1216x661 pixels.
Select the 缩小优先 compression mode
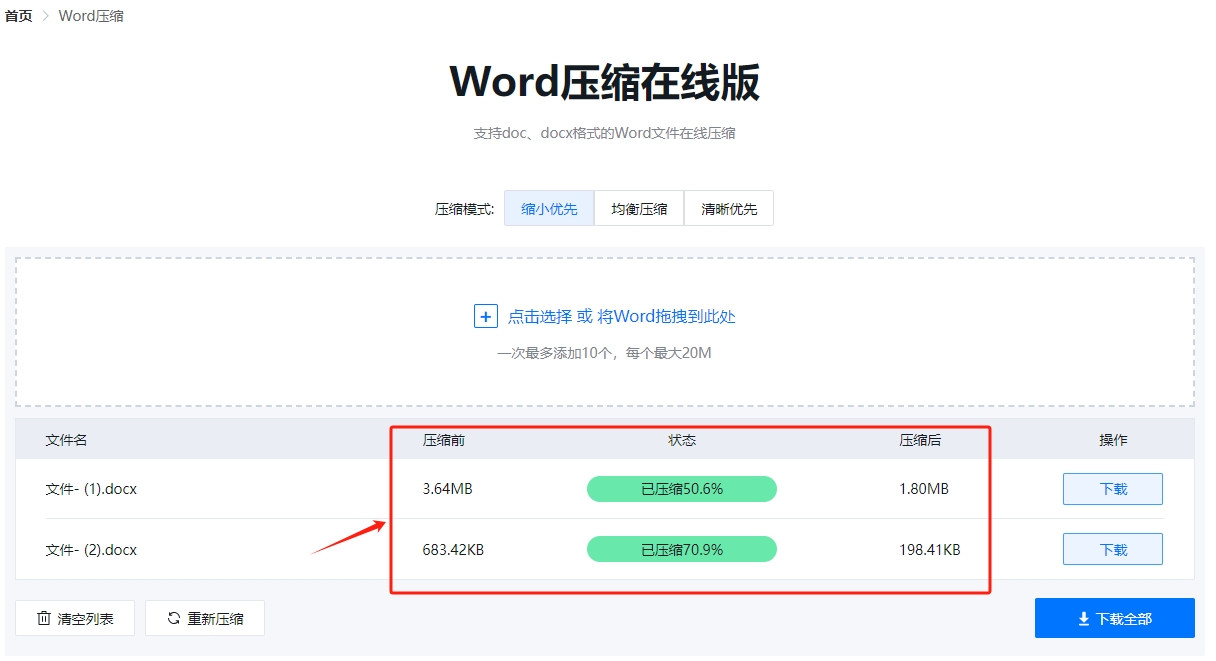point(549,209)
